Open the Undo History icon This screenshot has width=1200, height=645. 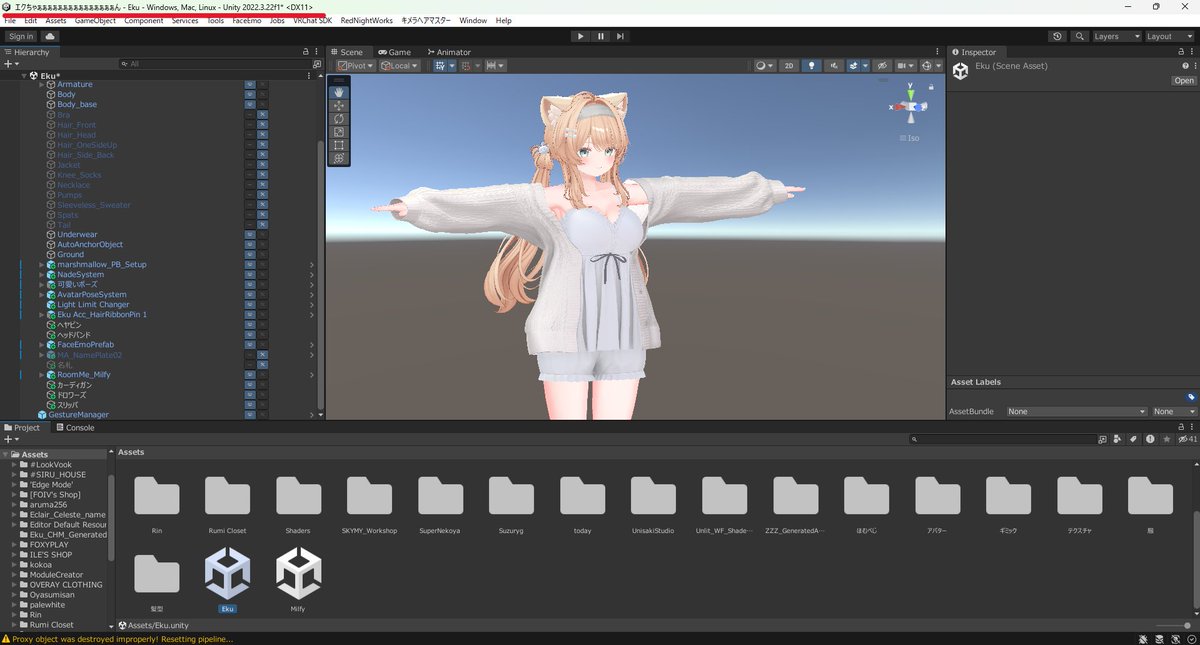click(1058, 36)
